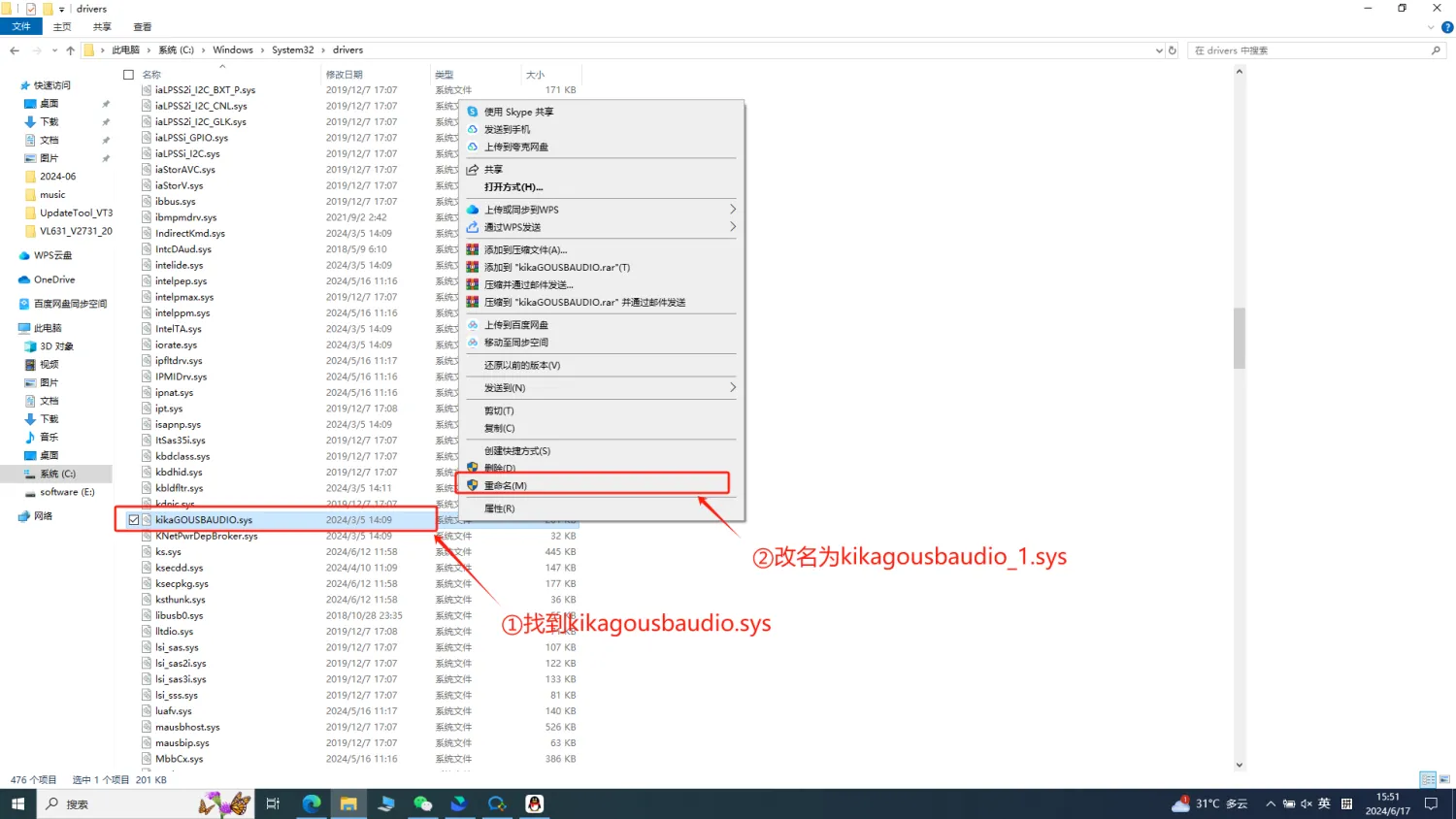This screenshot has width=1456, height=819.
Task: Open Microsoft Edge from the taskbar
Action: tap(312, 803)
